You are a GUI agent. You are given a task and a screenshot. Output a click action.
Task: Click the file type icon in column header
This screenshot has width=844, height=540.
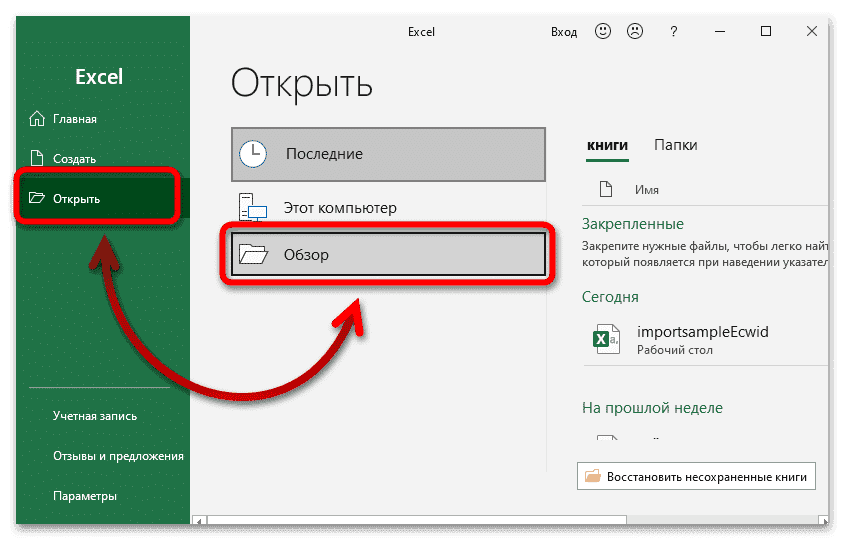[604, 189]
